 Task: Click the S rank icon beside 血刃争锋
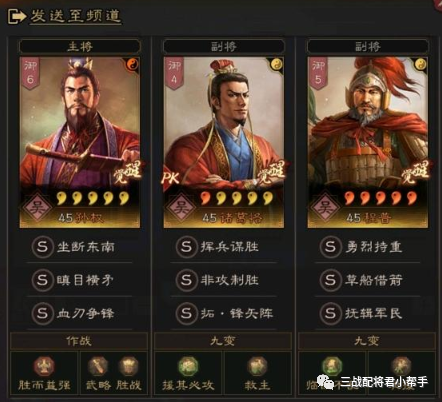pos(43,313)
